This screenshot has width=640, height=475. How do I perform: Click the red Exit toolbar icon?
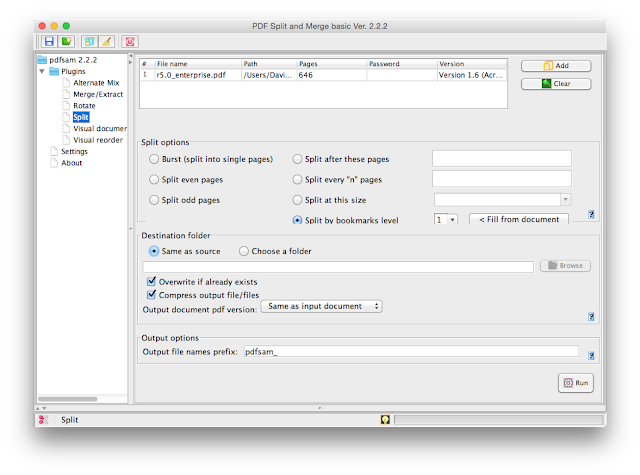coord(130,41)
